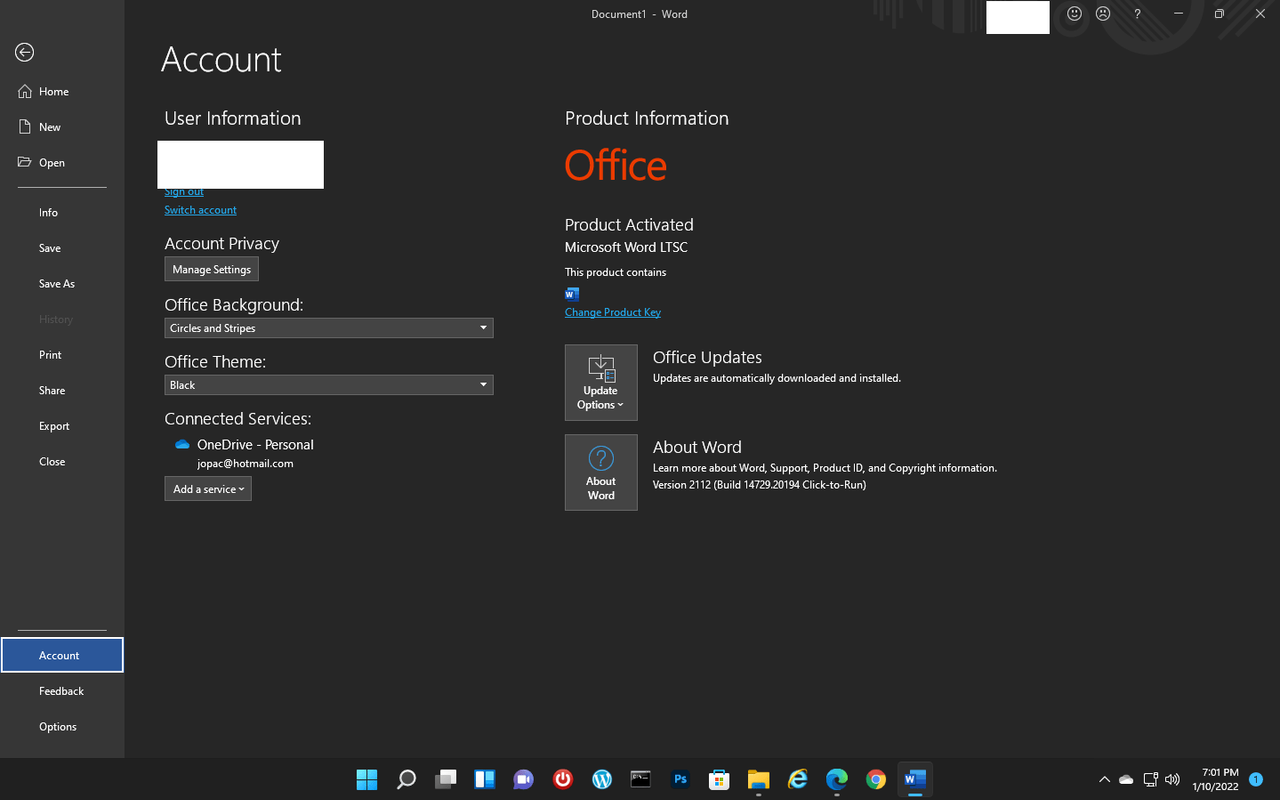Switch to Microsoft Edge in taskbar

coord(837,779)
